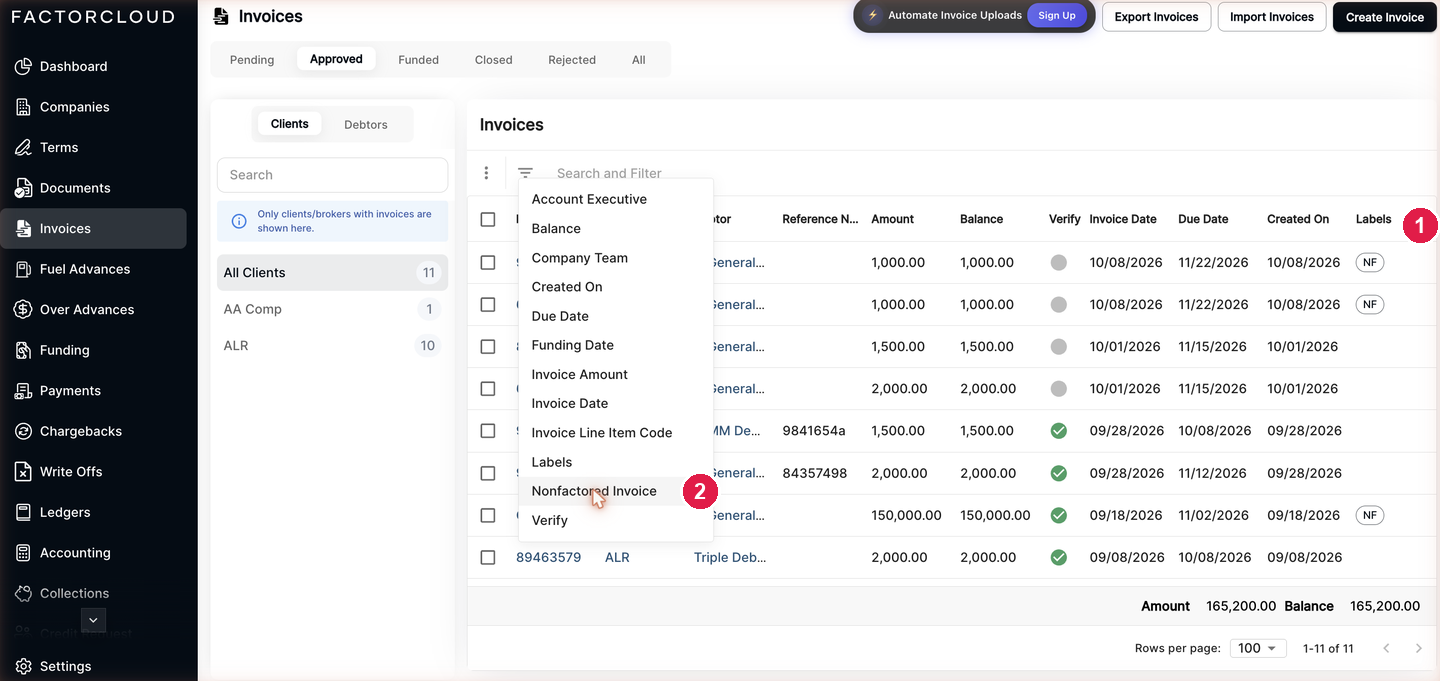The width and height of the screenshot is (1440, 681).
Task: Click Export Invoices button
Action: (1156, 17)
